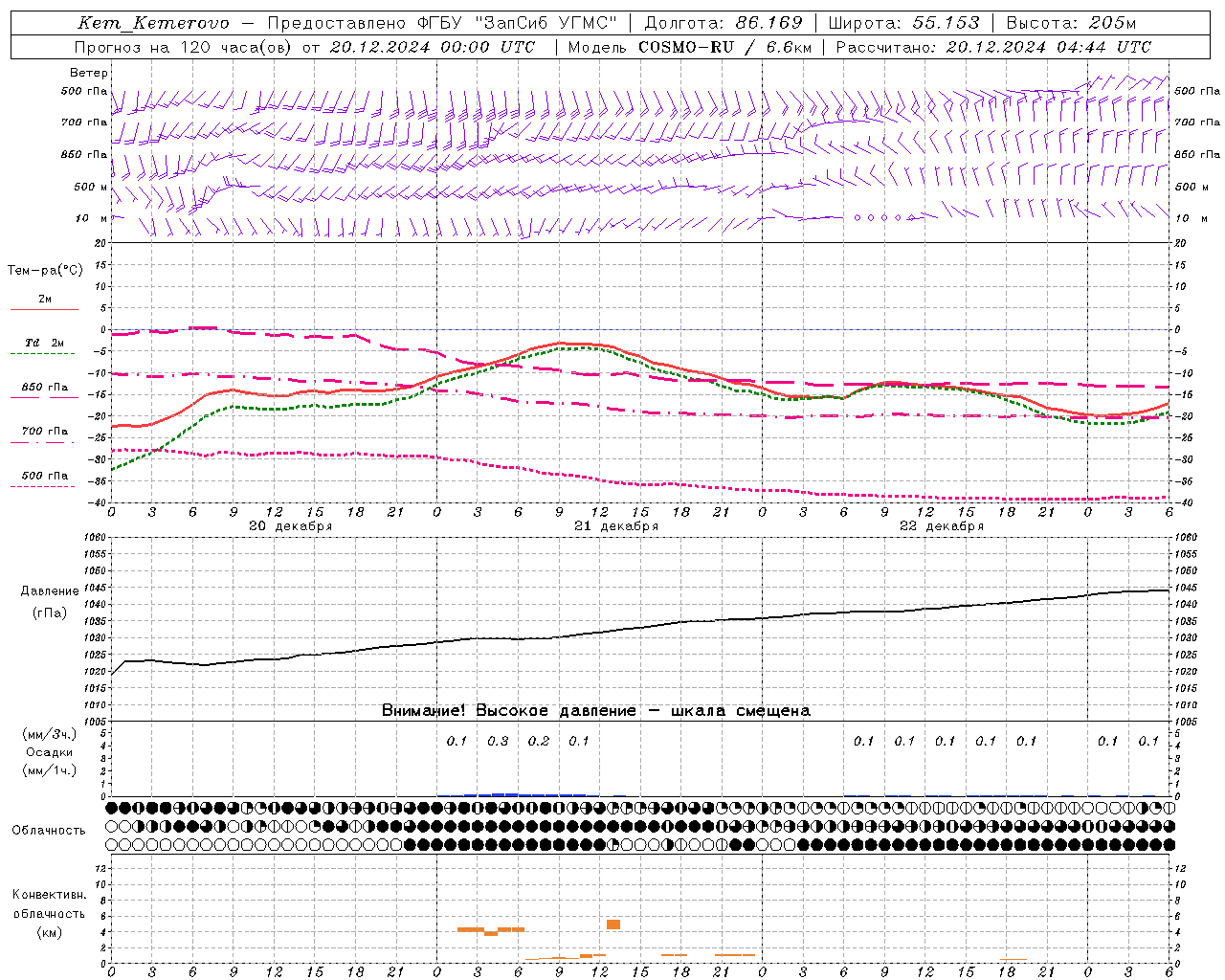Click the 700 гПа temperature legend entry
The image size is (1225, 980).
pyautogui.click(x=44, y=432)
